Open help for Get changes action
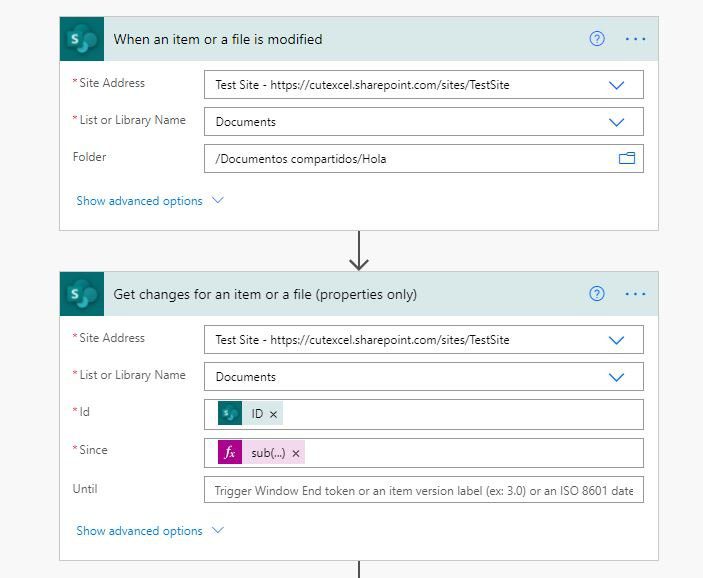Image resolution: width=703 pixels, height=578 pixels. 597,294
